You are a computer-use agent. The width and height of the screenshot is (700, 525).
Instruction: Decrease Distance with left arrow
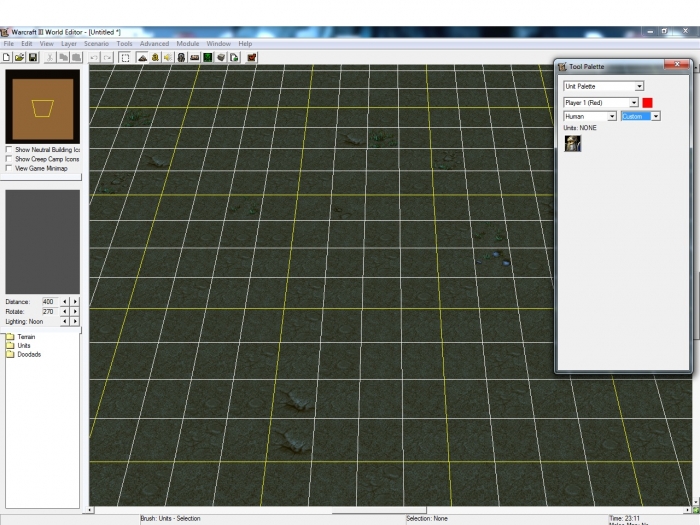(65, 302)
